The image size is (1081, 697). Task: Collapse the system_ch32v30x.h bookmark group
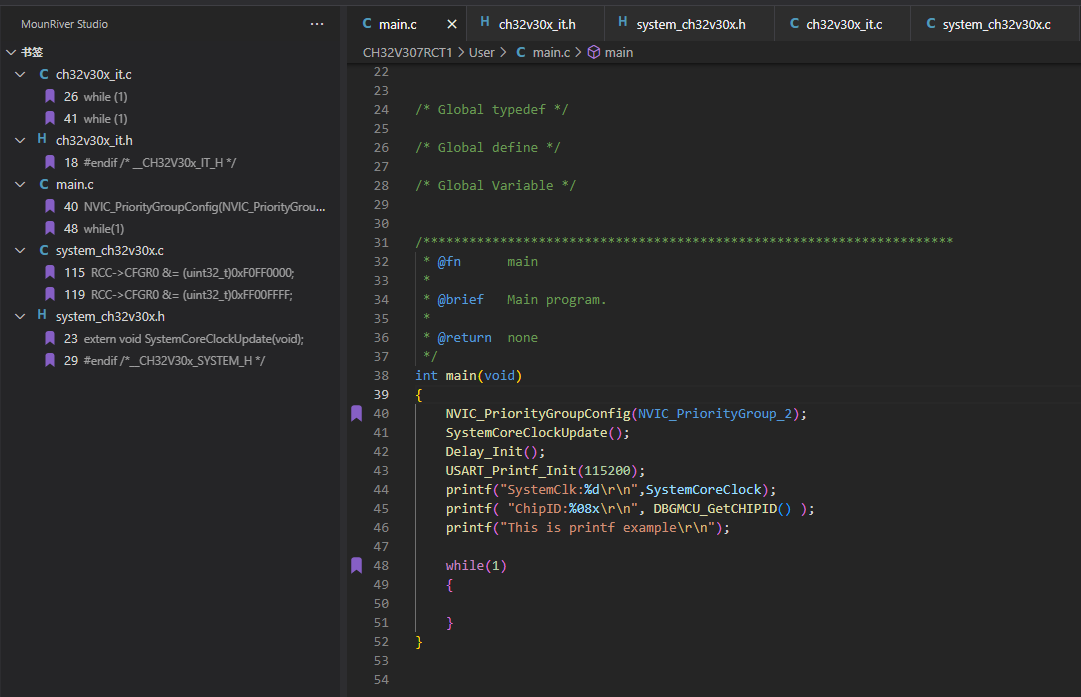tap(21, 316)
